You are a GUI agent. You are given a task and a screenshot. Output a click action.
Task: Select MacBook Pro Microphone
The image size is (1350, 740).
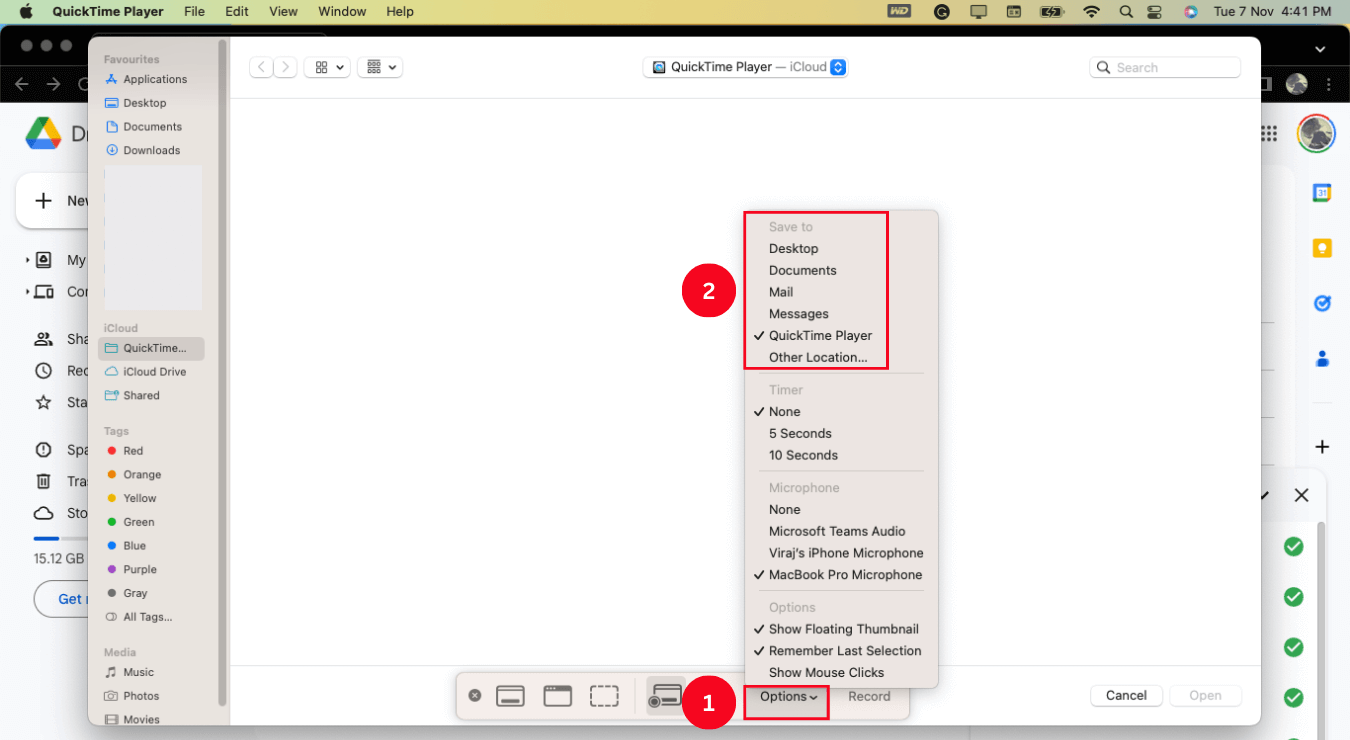pyautogui.click(x=845, y=575)
